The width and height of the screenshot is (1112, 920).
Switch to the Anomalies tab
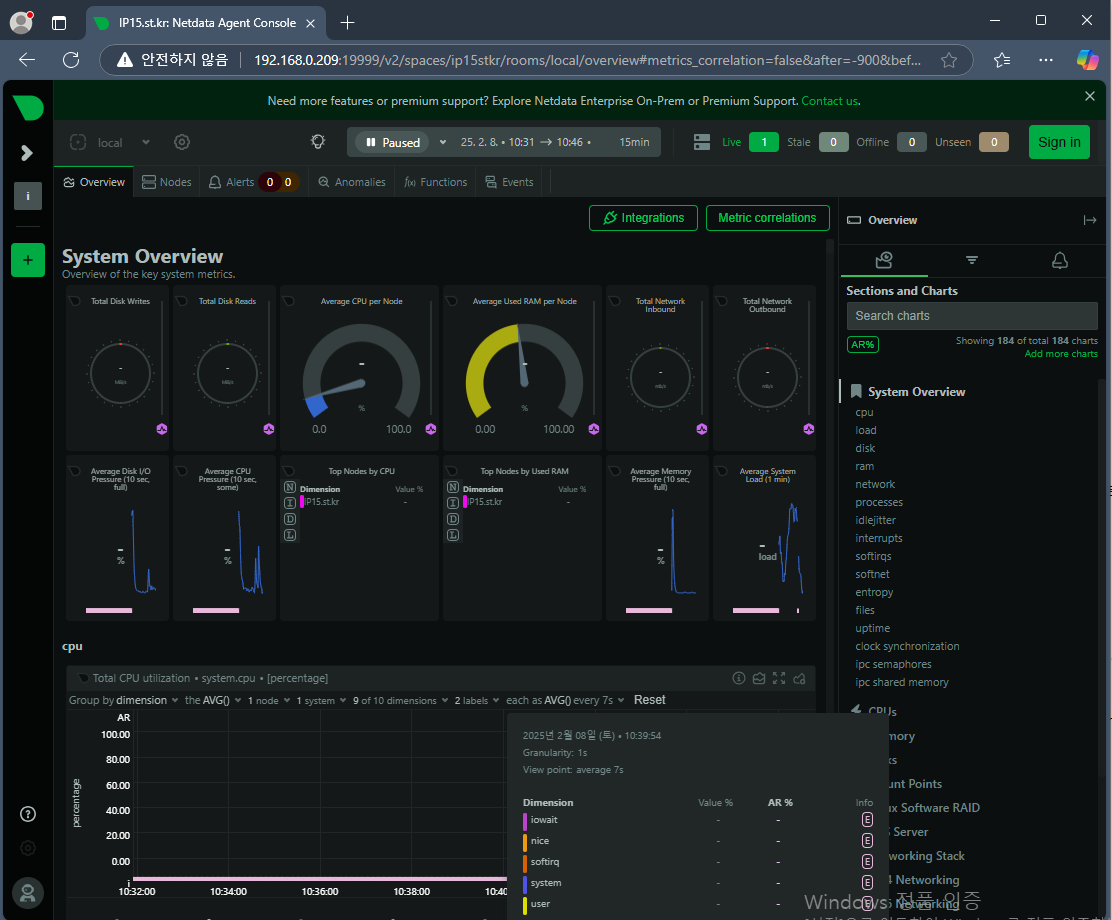[x=352, y=182]
